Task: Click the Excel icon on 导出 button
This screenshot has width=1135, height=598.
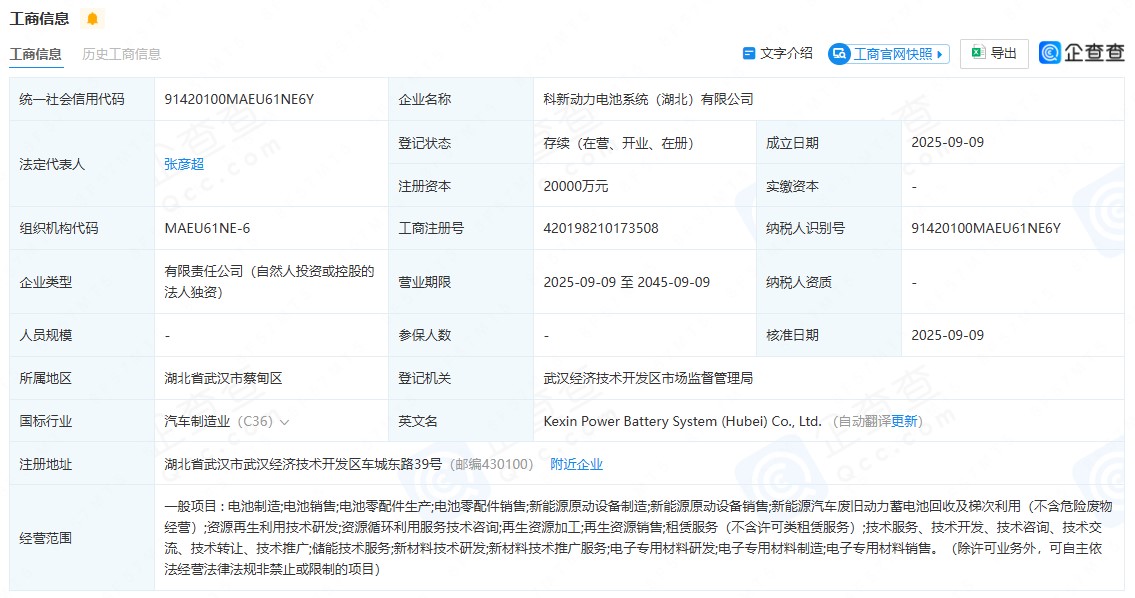Action: point(978,53)
